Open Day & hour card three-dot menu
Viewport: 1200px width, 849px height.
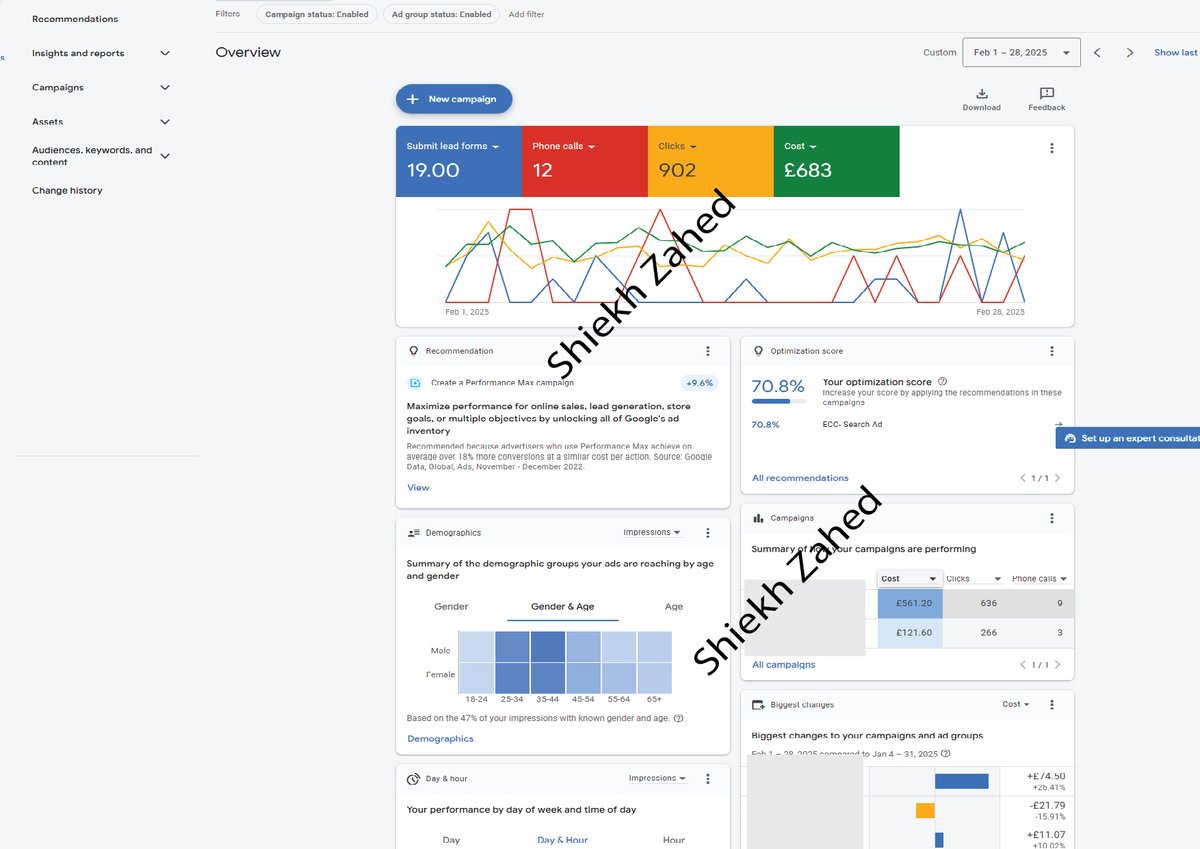[x=708, y=779]
